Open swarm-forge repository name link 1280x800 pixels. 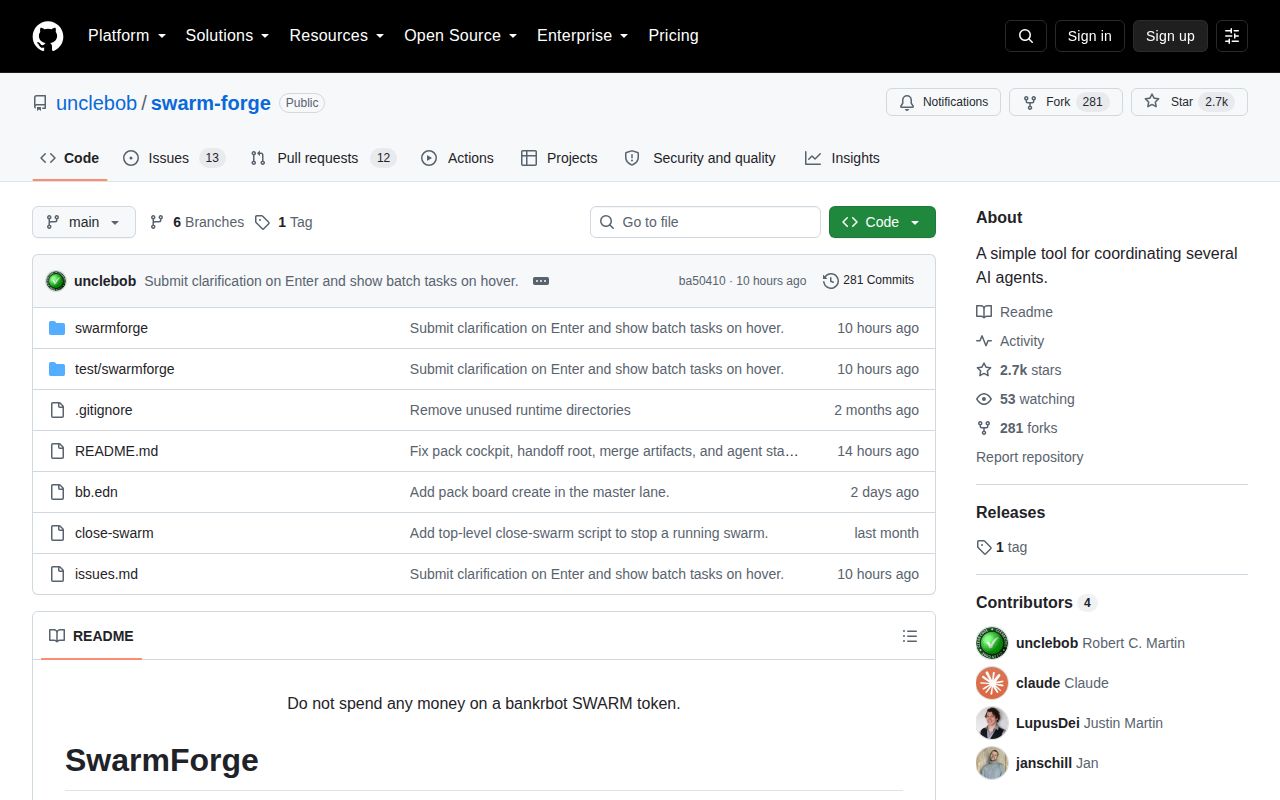click(211, 103)
